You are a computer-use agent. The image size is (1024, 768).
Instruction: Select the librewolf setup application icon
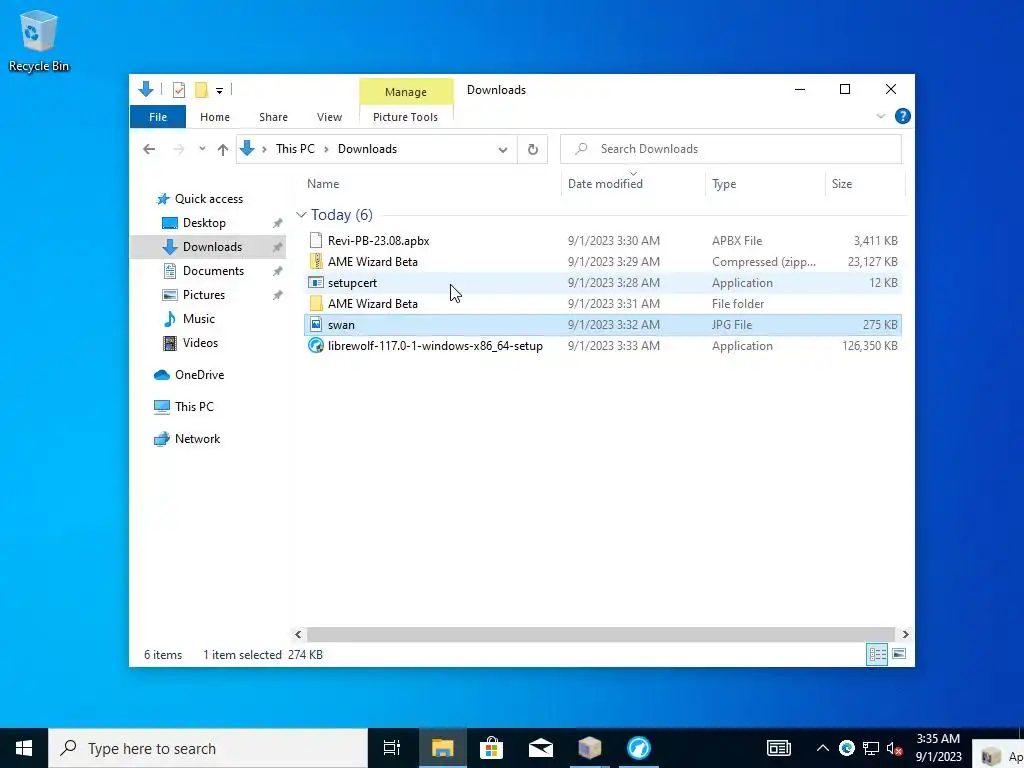(x=316, y=345)
